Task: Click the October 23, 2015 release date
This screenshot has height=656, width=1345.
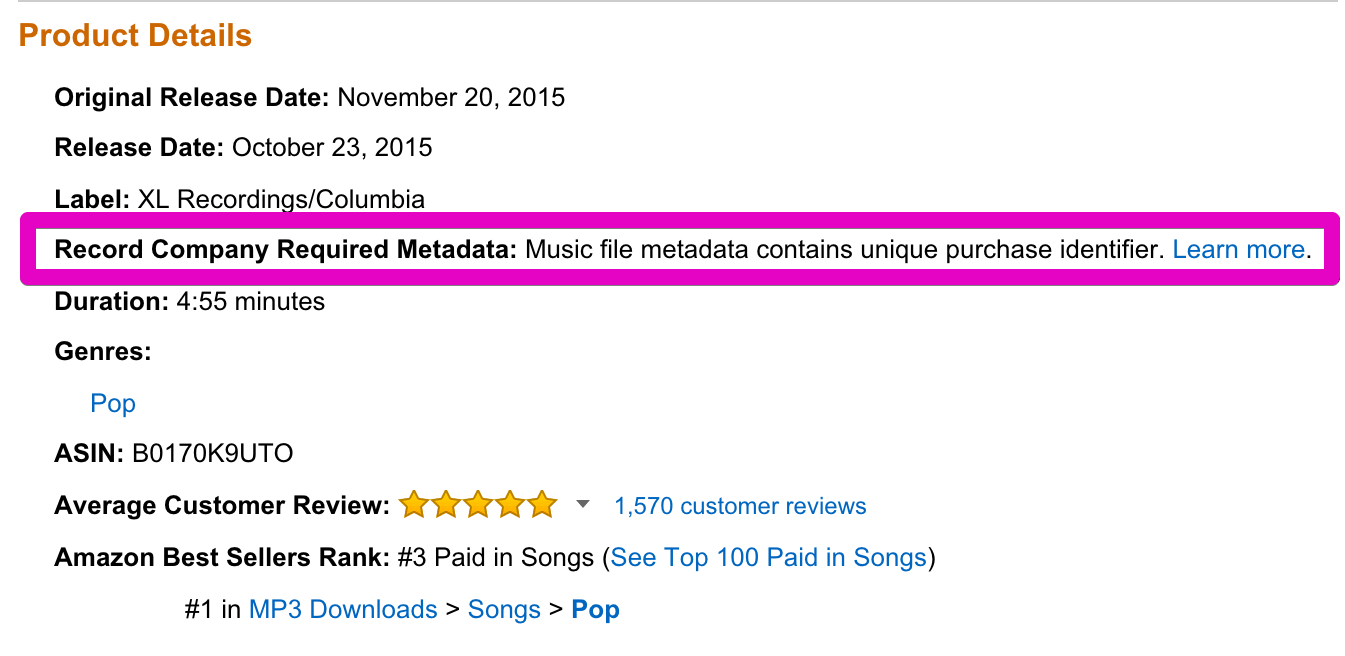Action: (x=332, y=148)
